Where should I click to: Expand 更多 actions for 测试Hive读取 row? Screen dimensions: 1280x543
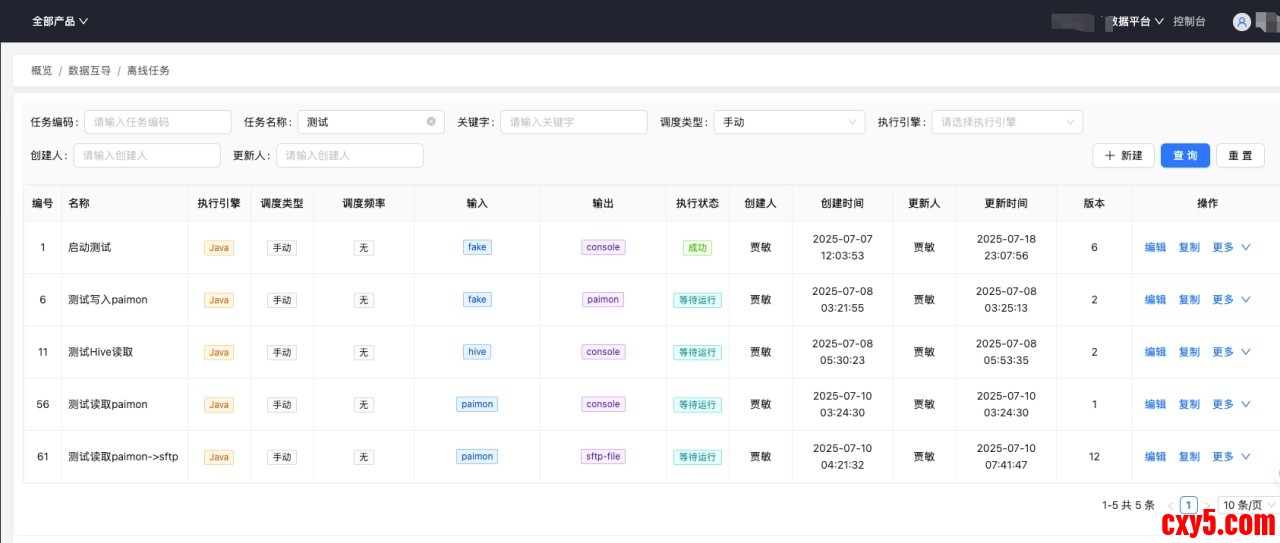[x=1231, y=352]
